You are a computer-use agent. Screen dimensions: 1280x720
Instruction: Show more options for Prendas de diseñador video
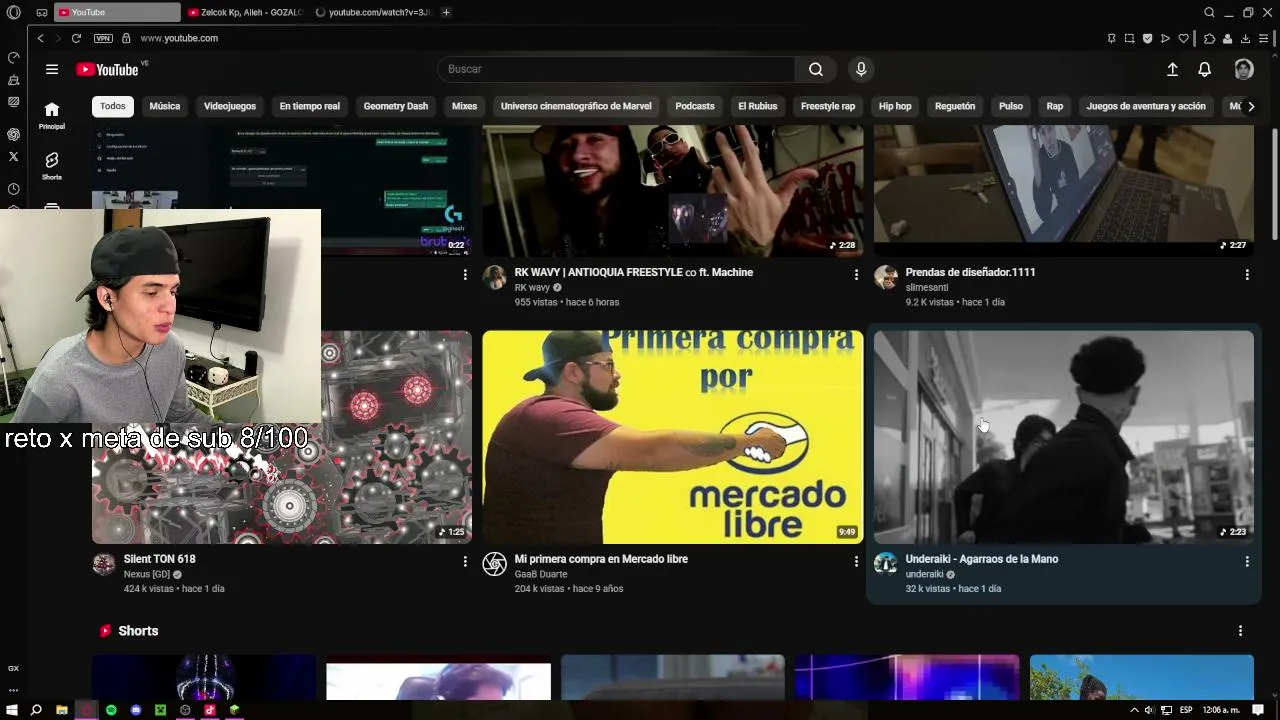point(1247,274)
